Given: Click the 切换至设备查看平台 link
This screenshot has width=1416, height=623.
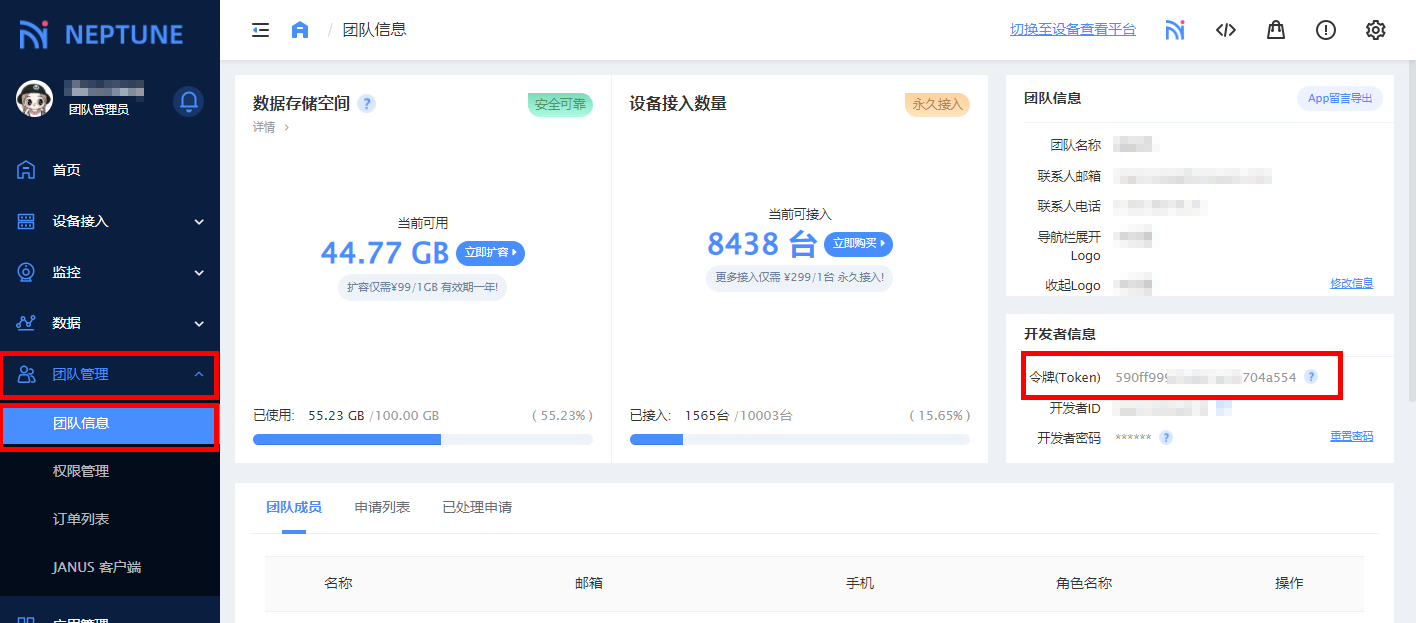Looking at the screenshot, I should coord(1073,30).
